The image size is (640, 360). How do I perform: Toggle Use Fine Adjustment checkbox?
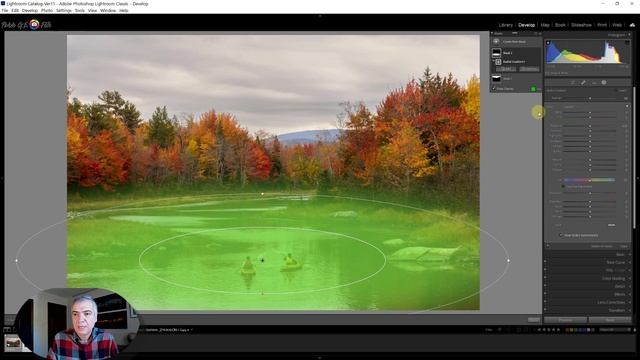click(x=563, y=187)
